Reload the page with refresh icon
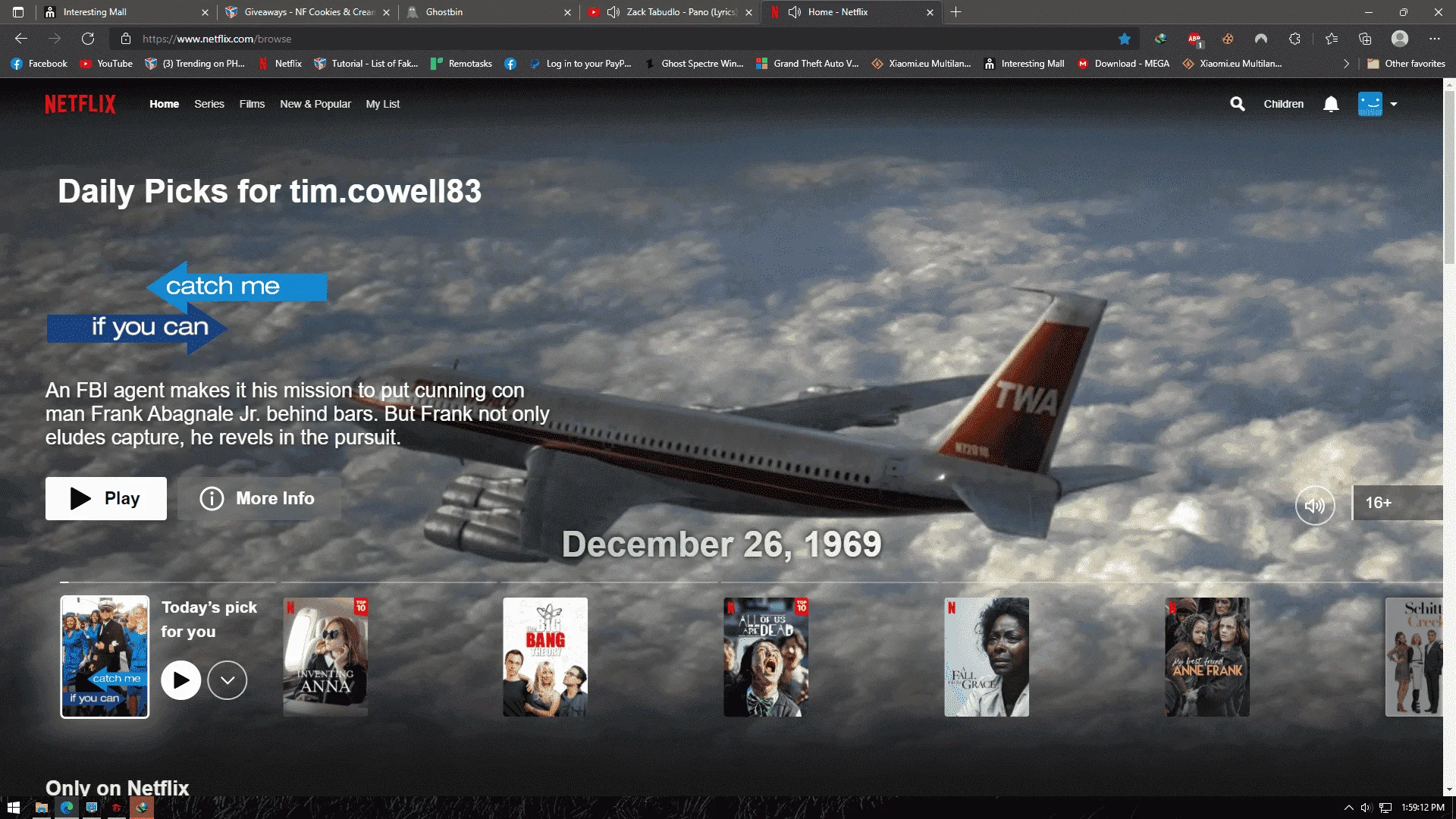 [88, 39]
